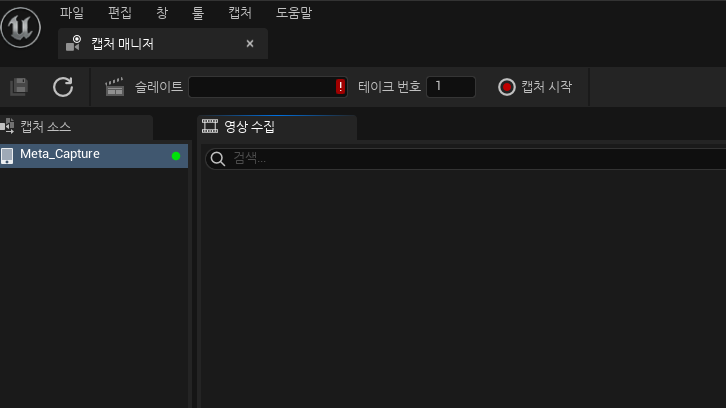Click the Unreal Engine logo icon
726x408 pixels.
tap(20, 27)
